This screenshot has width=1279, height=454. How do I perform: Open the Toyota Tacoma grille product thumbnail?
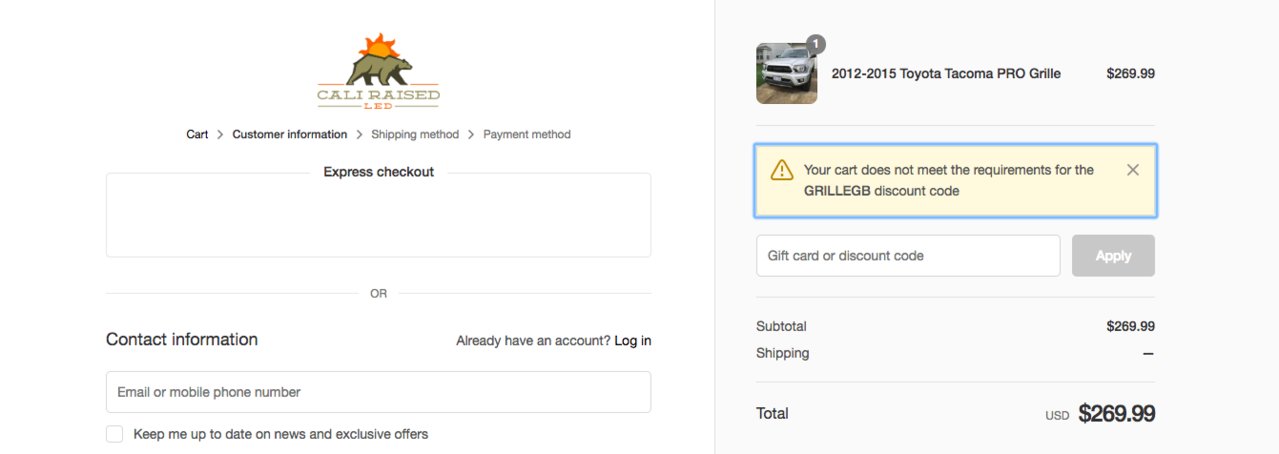(x=787, y=73)
